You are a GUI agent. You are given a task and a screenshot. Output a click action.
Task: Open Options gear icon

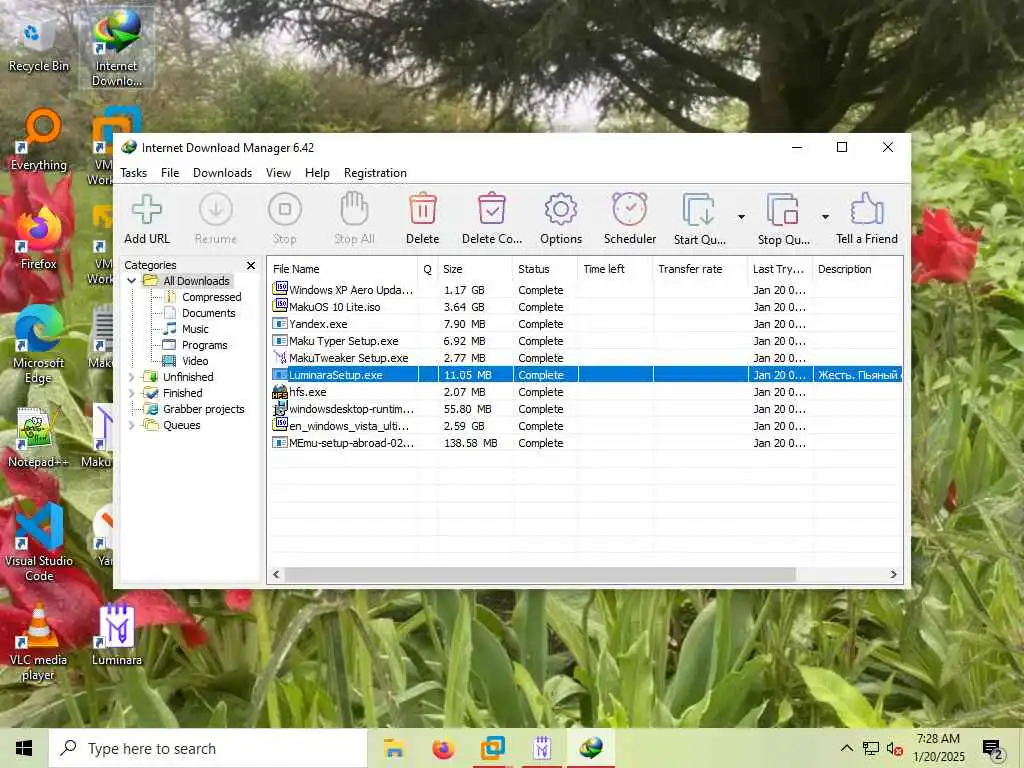point(561,210)
